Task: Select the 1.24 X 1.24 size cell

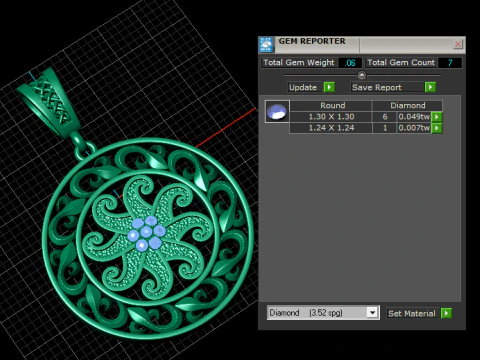Action: 331,128
